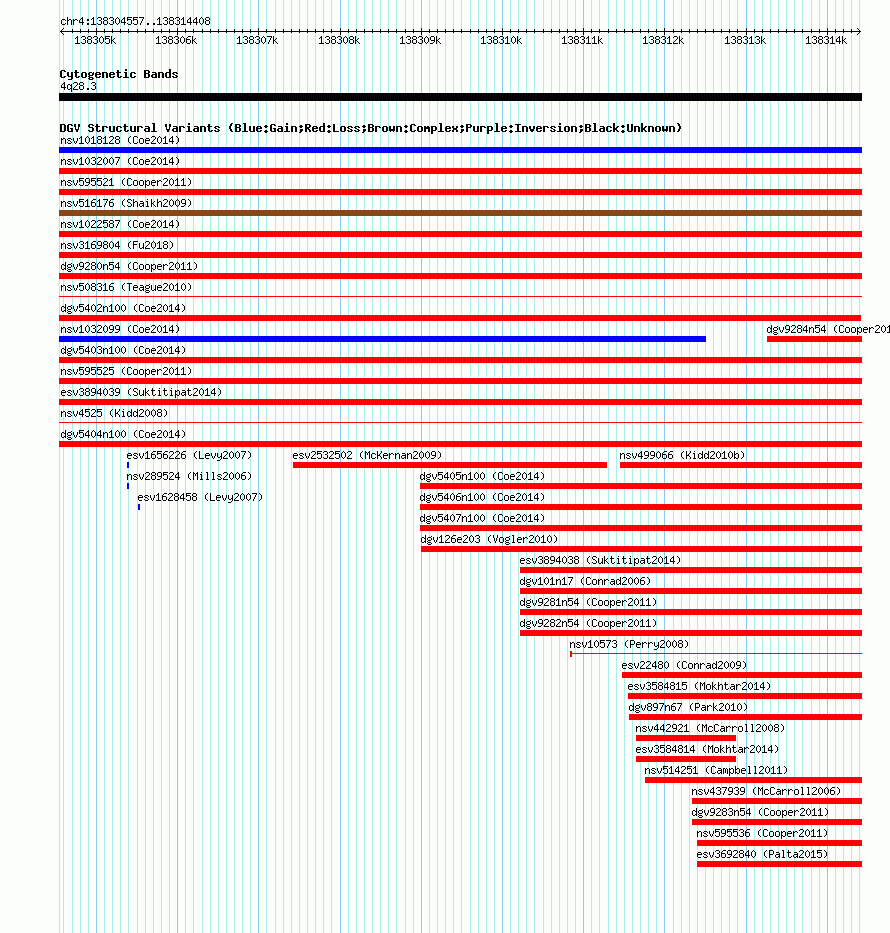Open dgv5403n100 (Coe2014) variant

click(123, 350)
